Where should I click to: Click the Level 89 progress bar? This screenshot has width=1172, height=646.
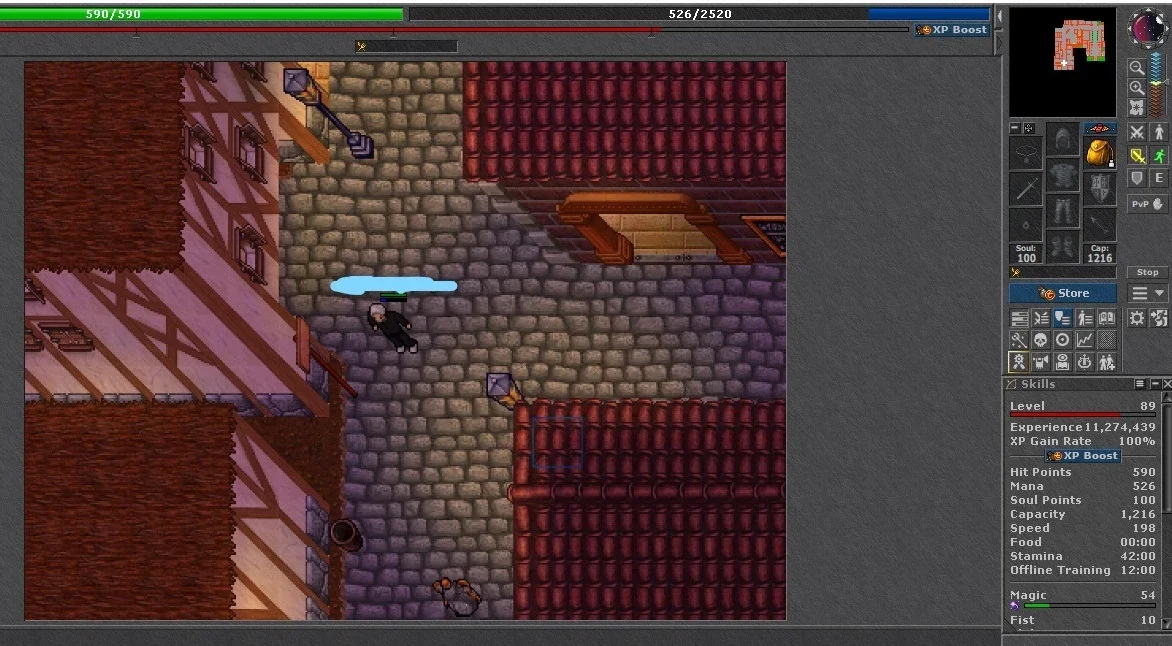(x=1082, y=414)
